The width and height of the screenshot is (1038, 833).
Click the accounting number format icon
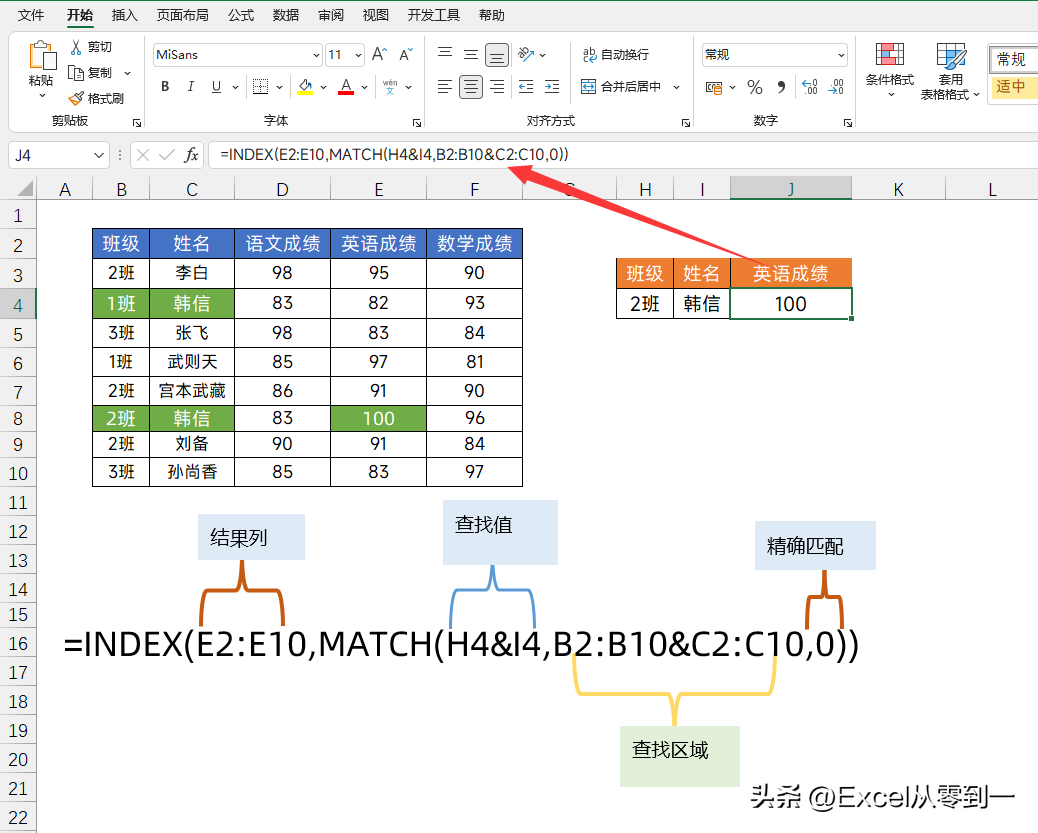coord(714,87)
